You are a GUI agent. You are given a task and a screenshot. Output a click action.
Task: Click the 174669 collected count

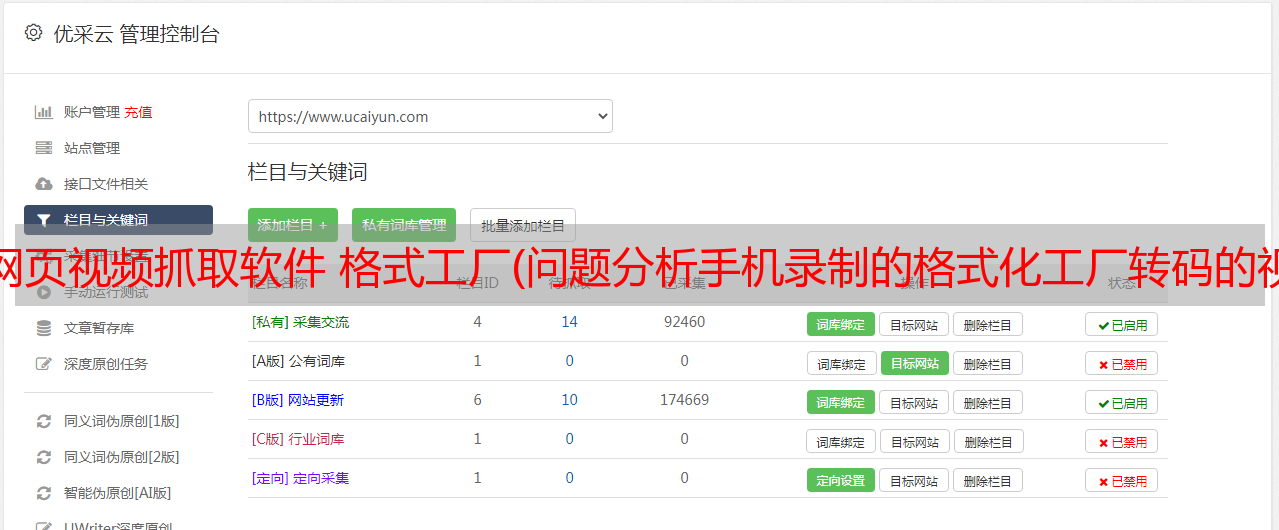(x=684, y=400)
